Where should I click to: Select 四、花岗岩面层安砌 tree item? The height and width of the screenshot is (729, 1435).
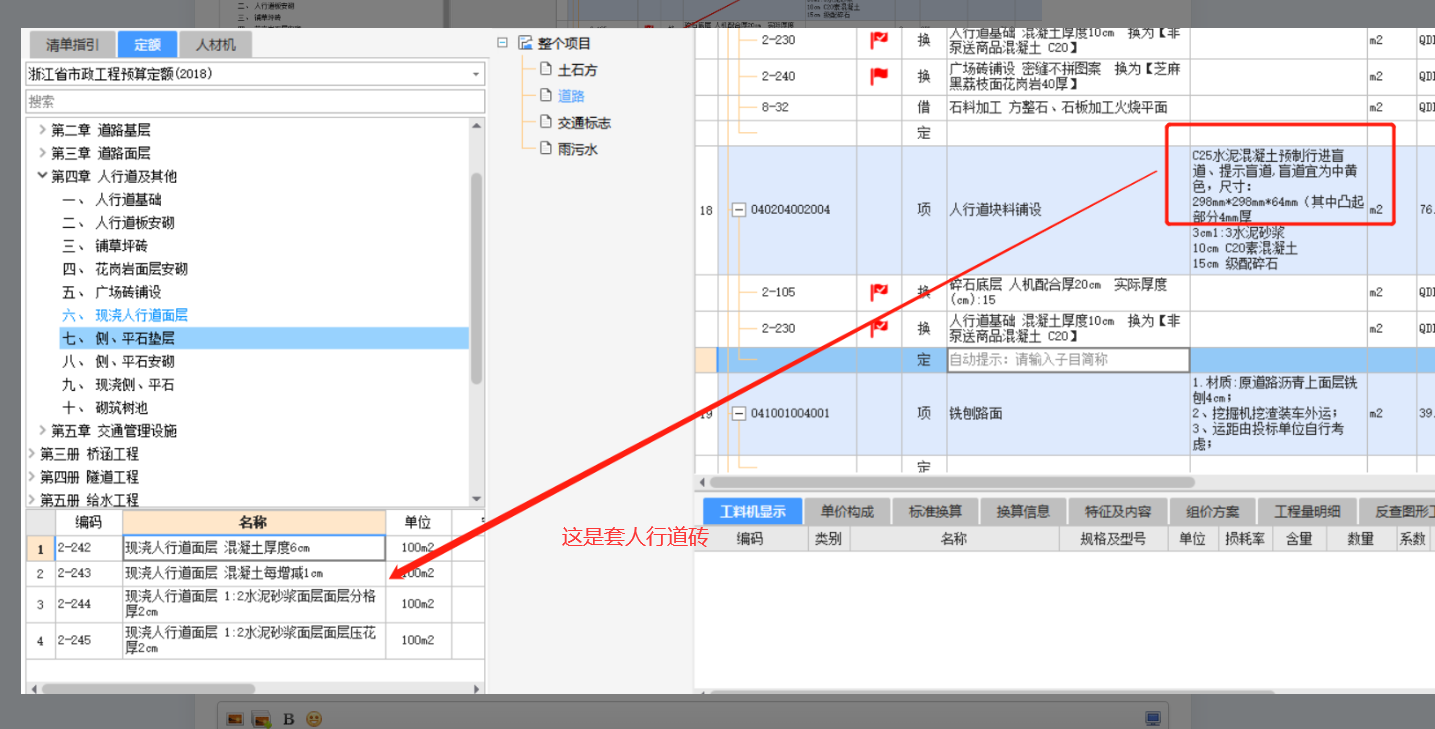pos(125,269)
